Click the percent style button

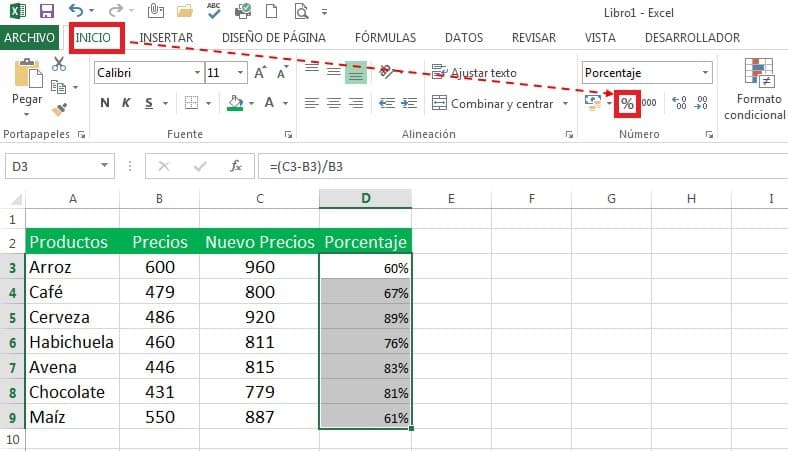(627, 103)
